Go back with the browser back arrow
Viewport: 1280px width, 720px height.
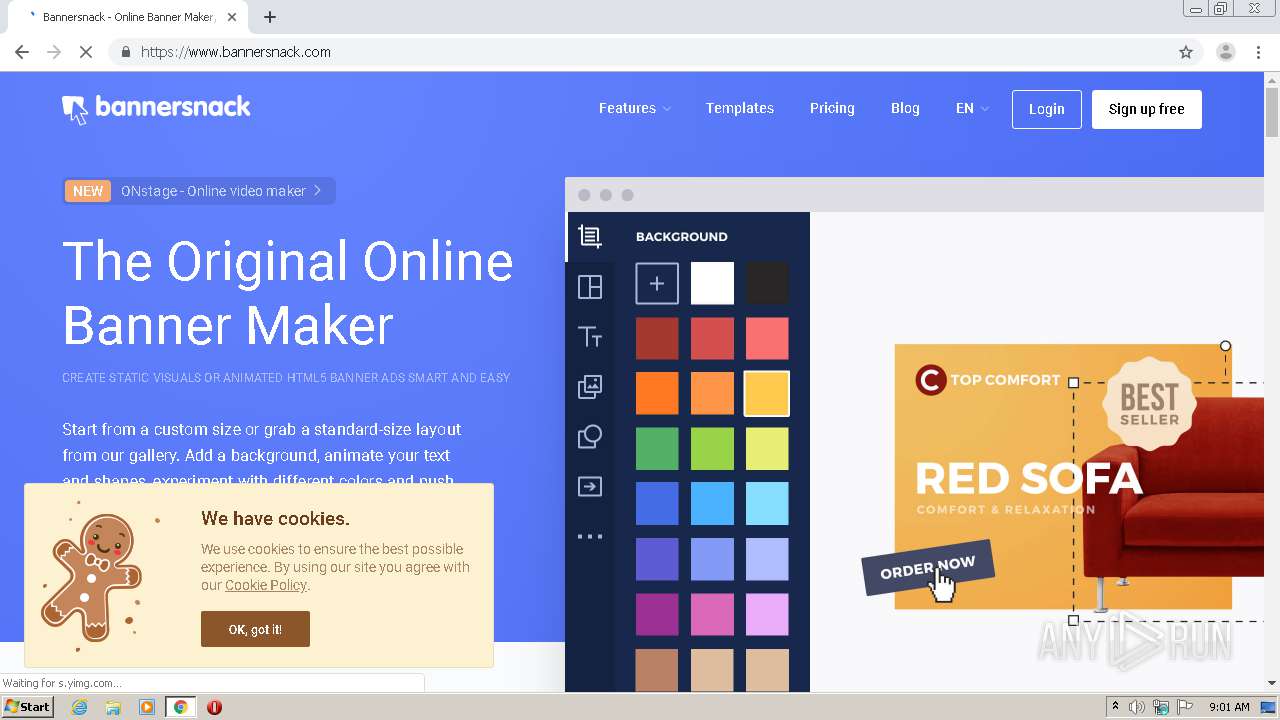coord(22,52)
